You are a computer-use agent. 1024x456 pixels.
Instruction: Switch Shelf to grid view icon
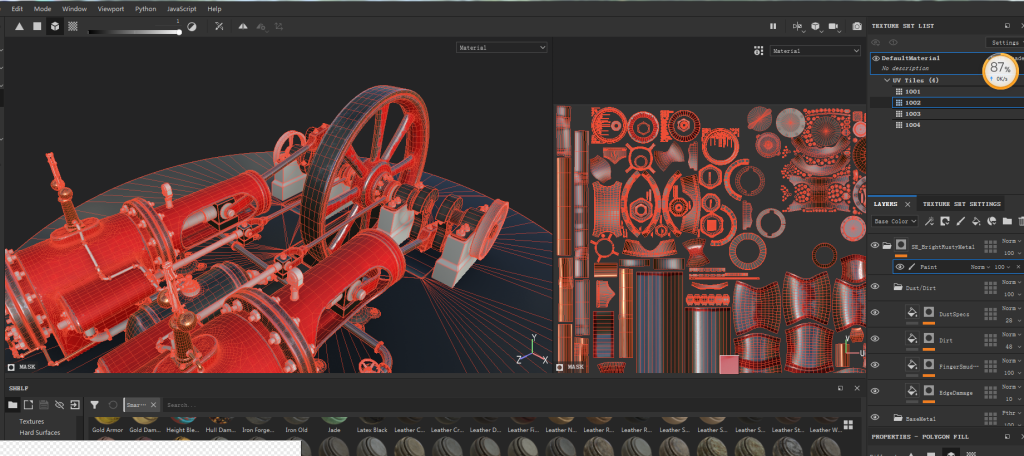pyautogui.click(x=848, y=425)
